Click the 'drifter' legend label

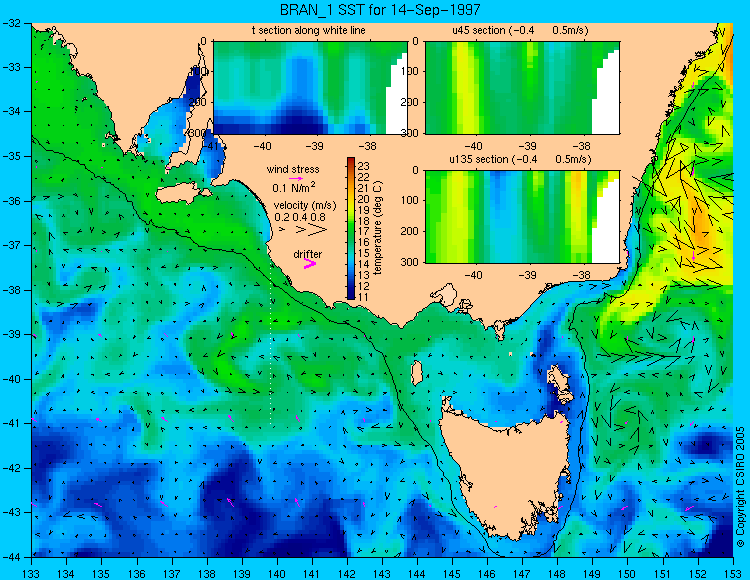tap(308, 254)
